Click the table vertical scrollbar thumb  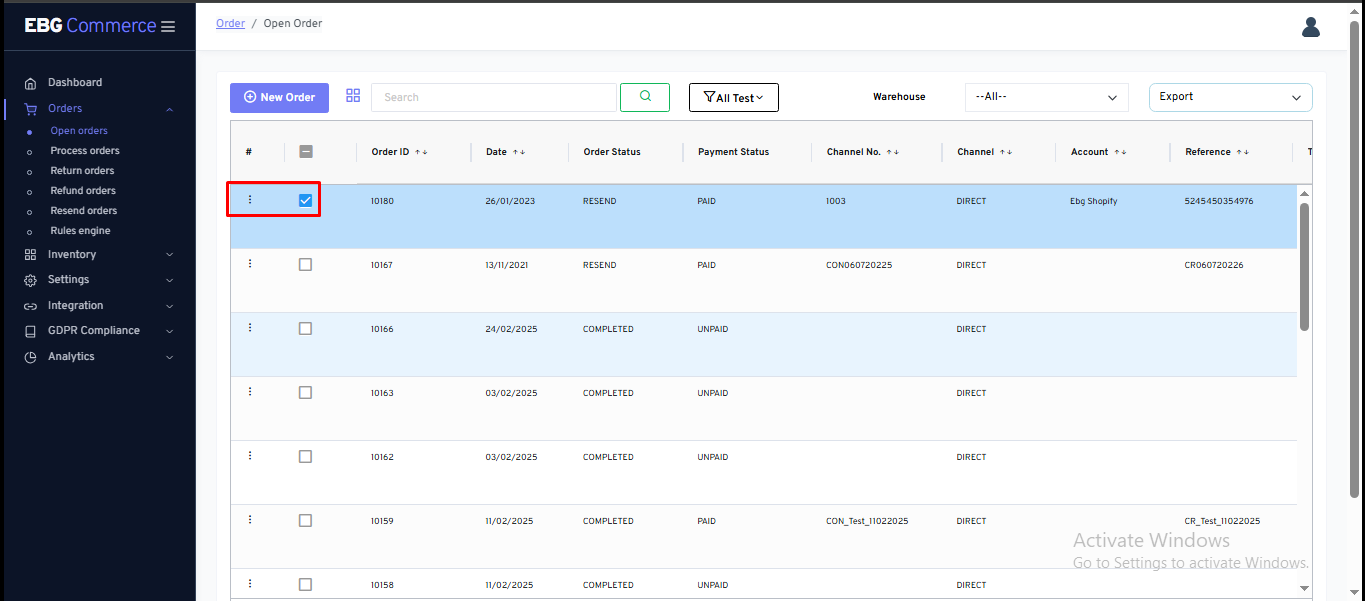pos(1304,266)
